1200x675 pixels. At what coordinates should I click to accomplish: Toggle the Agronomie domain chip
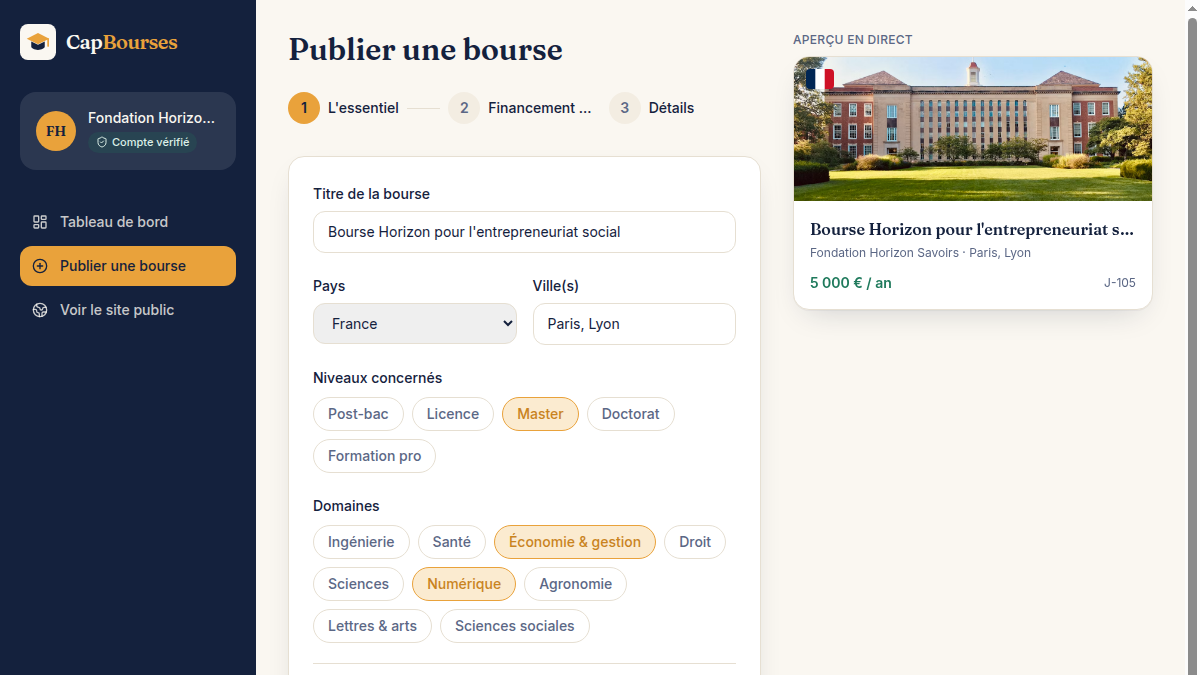click(575, 584)
